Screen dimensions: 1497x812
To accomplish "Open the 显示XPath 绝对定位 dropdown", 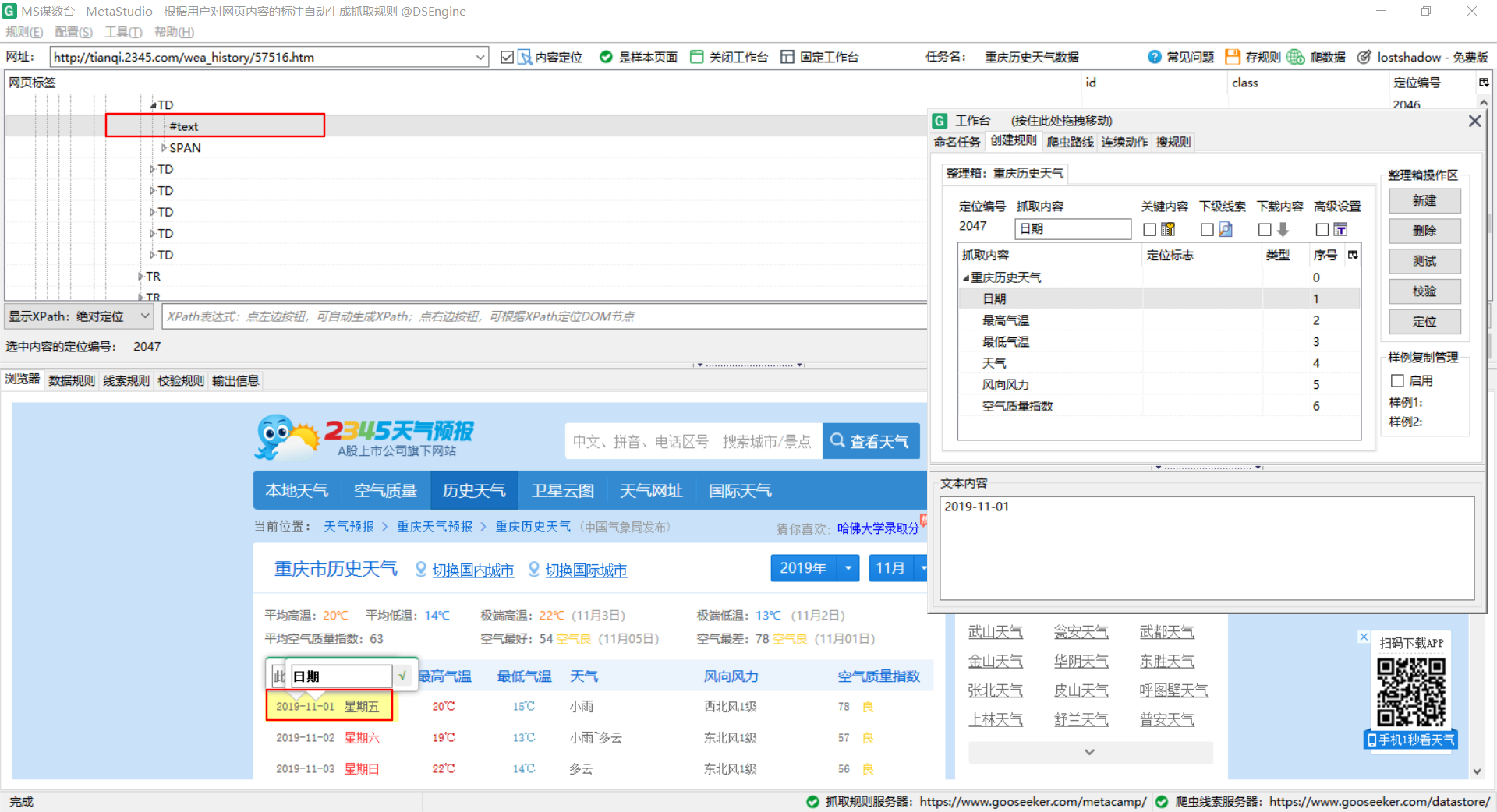I will point(145,316).
